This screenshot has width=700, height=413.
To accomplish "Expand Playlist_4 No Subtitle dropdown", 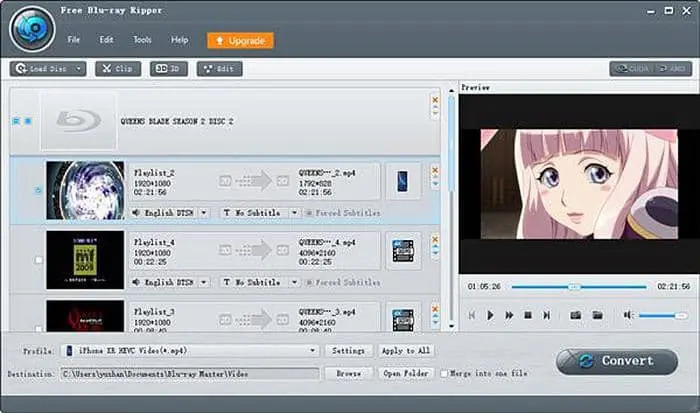I will click(294, 282).
